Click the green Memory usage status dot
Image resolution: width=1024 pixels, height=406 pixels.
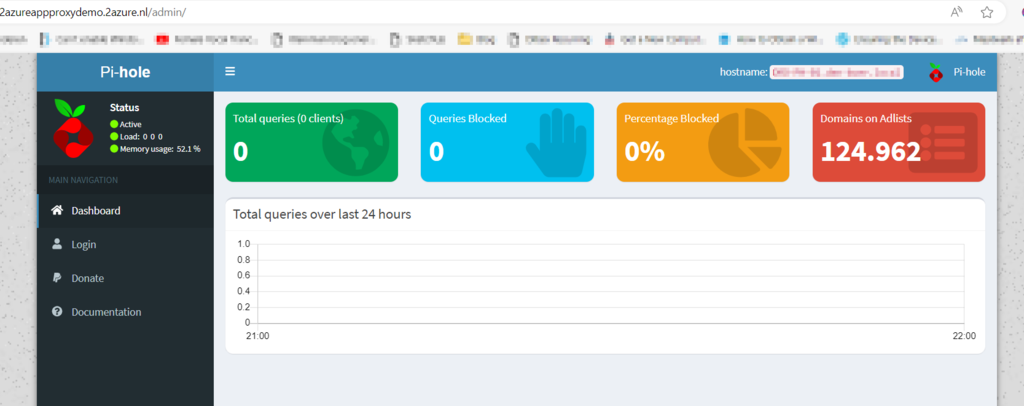tap(114, 149)
